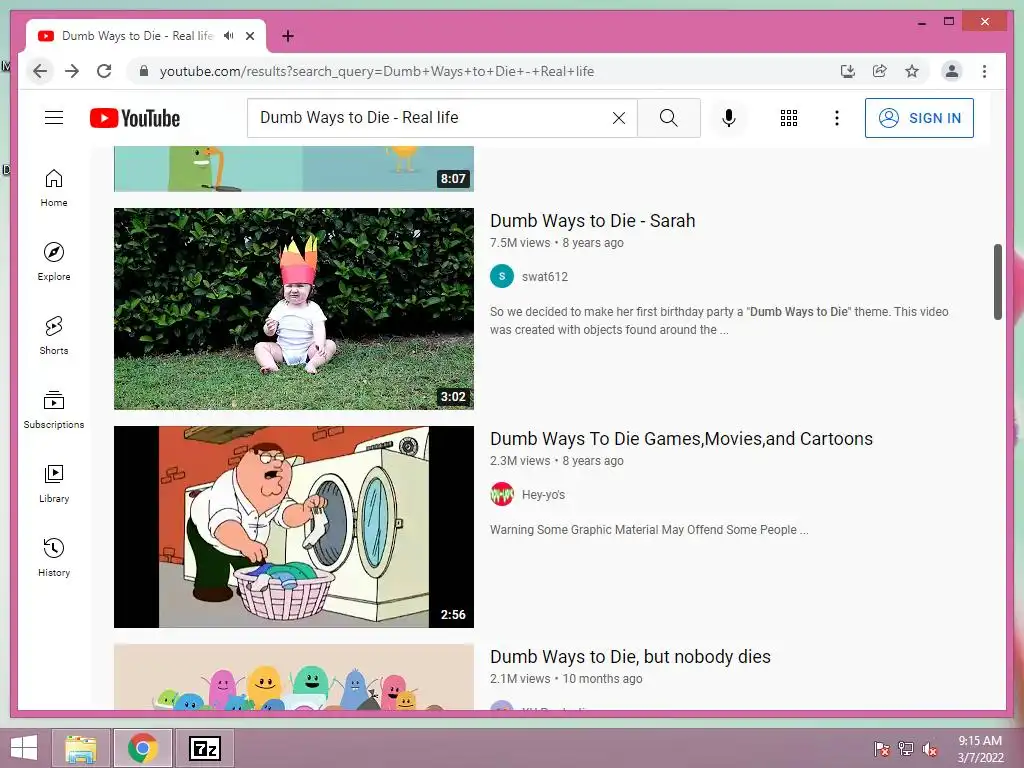Click 'Warning Some Graphic Material' description
The image size is (1024, 768).
click(x=649, y=530)
